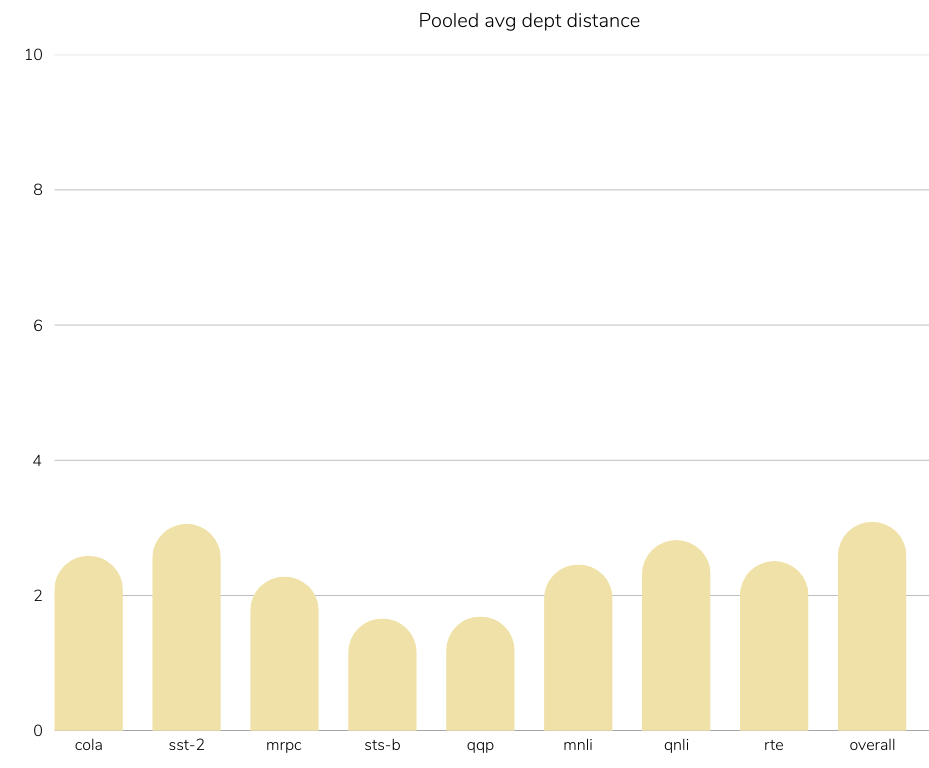This screenshot has width=929, height=768.
Task: Select the cola bar
Action: point(89,645)
